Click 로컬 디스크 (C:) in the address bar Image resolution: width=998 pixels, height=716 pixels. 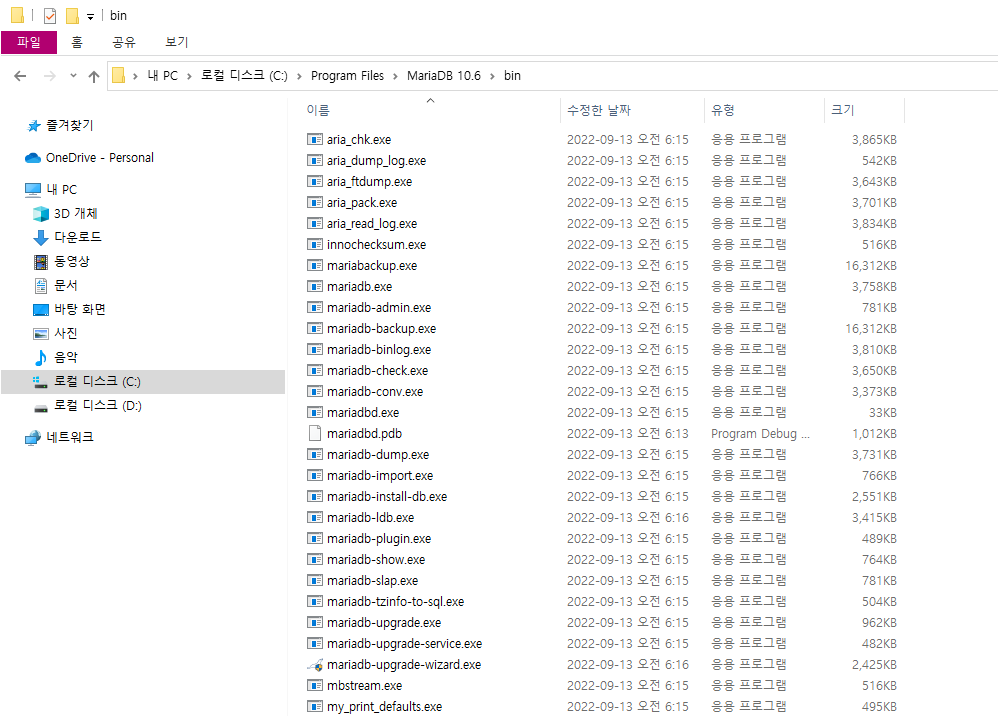coord(244,76)
